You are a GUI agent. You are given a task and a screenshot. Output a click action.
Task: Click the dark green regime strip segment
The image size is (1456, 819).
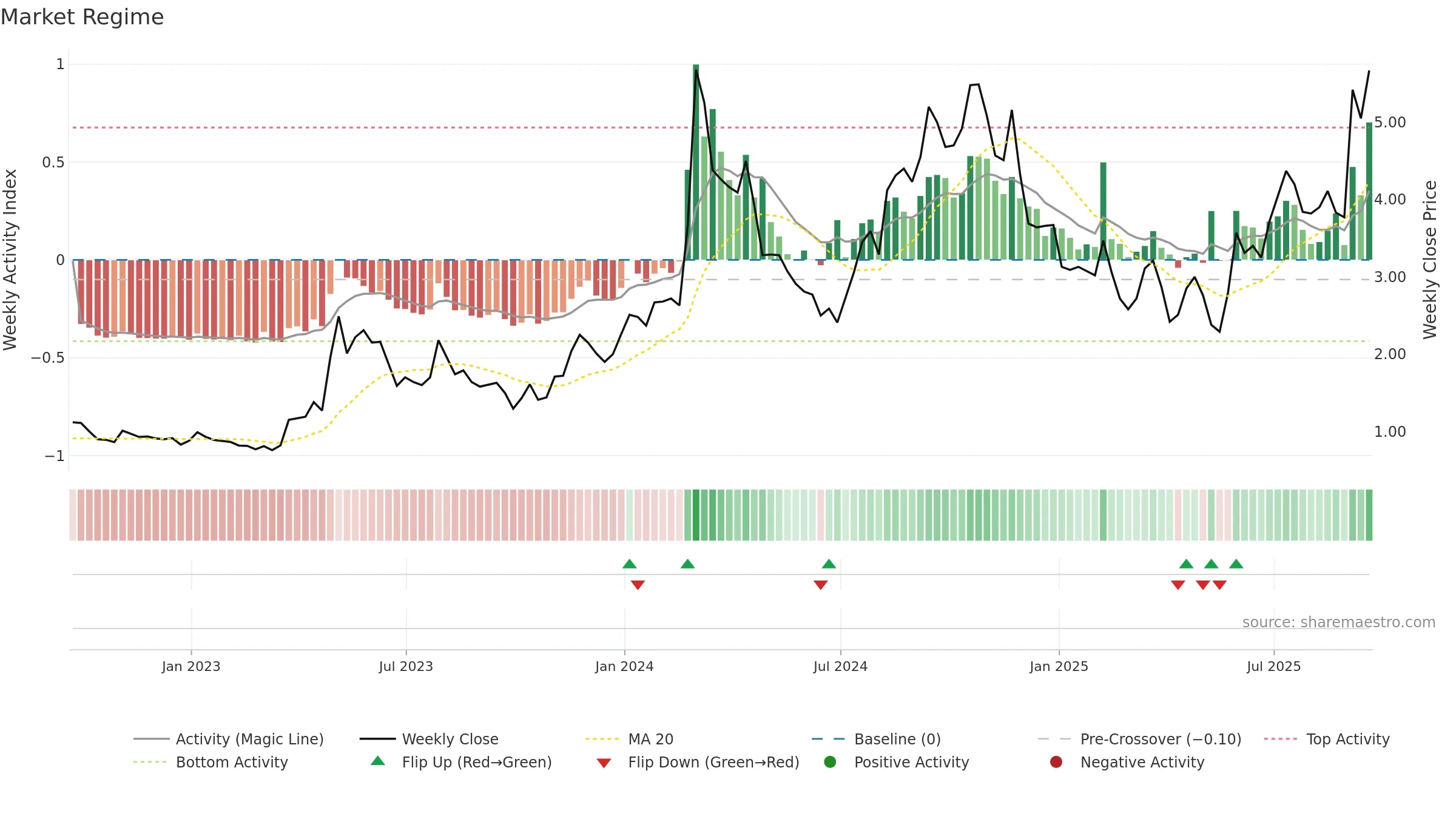(x=696, y=515)
